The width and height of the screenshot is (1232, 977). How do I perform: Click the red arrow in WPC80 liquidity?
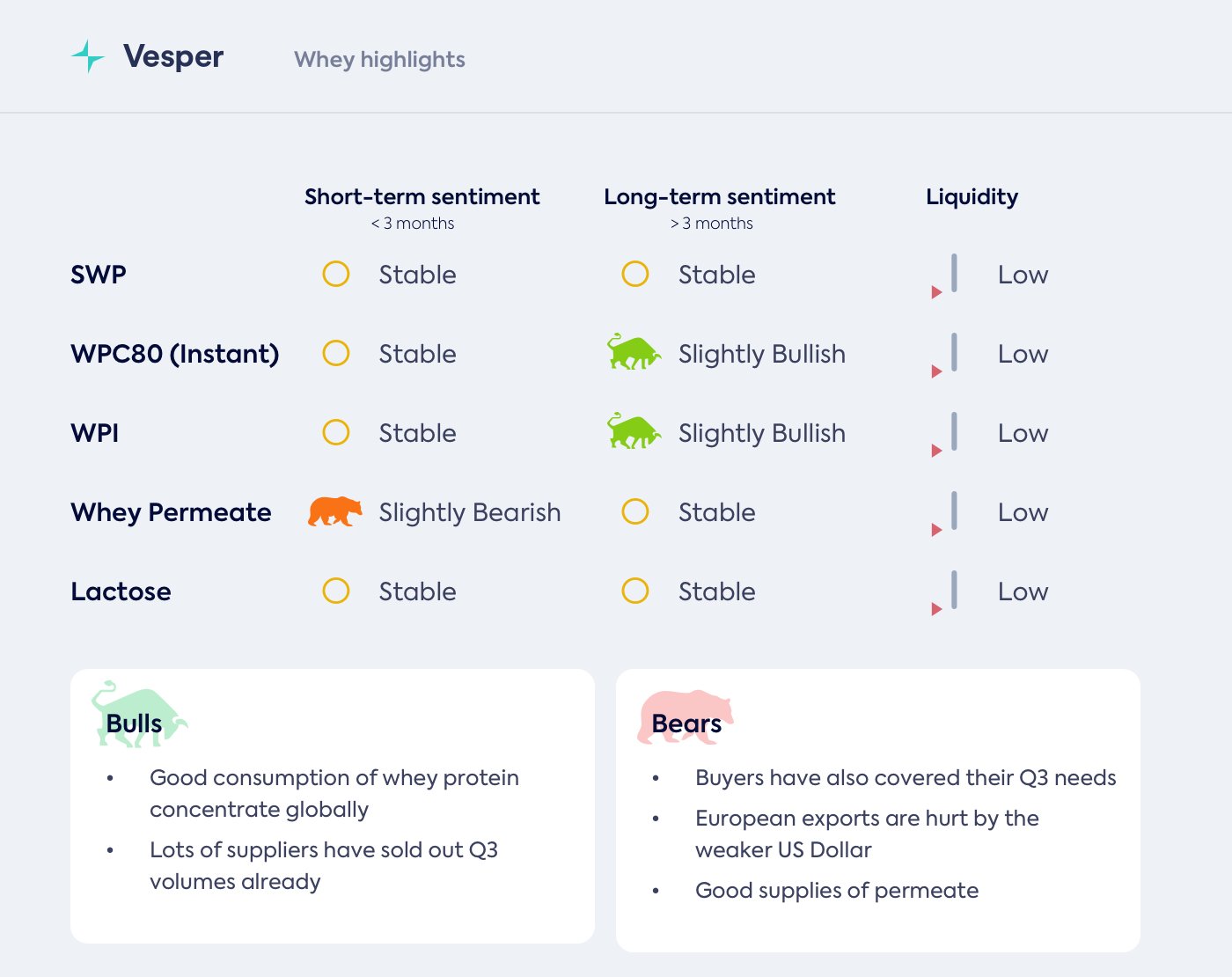[936, 371]
